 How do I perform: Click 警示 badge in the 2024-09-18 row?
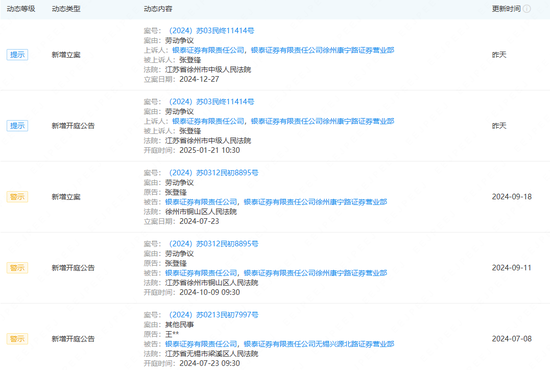(17, 197)
